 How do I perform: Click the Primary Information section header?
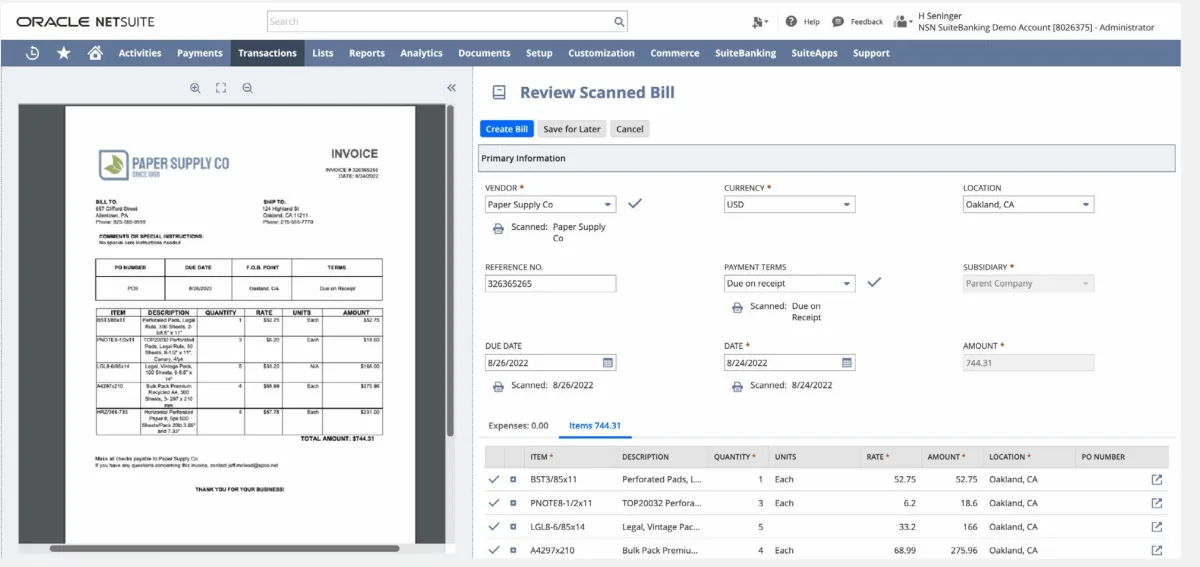pos(826,158)
